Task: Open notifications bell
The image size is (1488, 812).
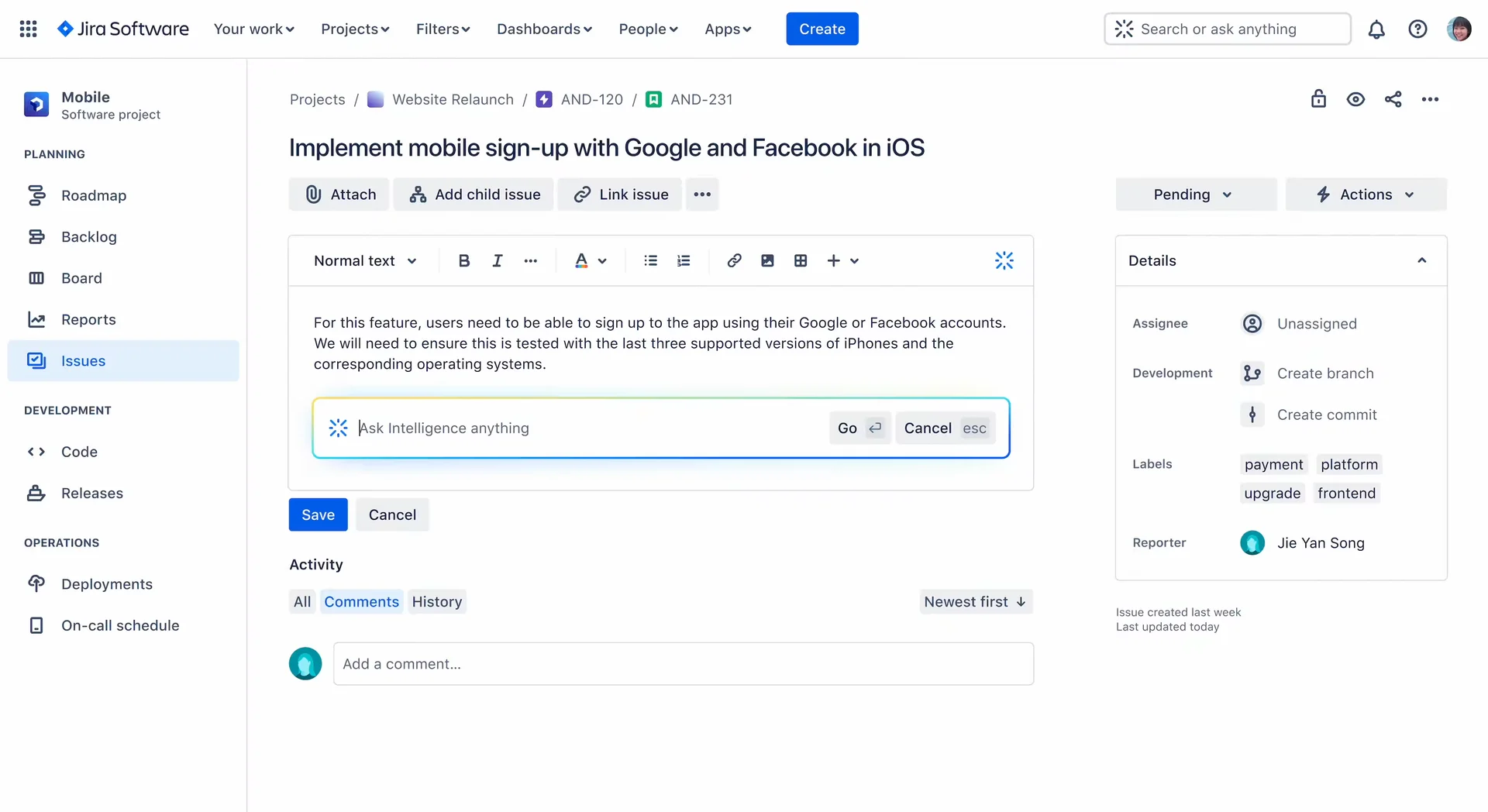Action: [1376, 29]
